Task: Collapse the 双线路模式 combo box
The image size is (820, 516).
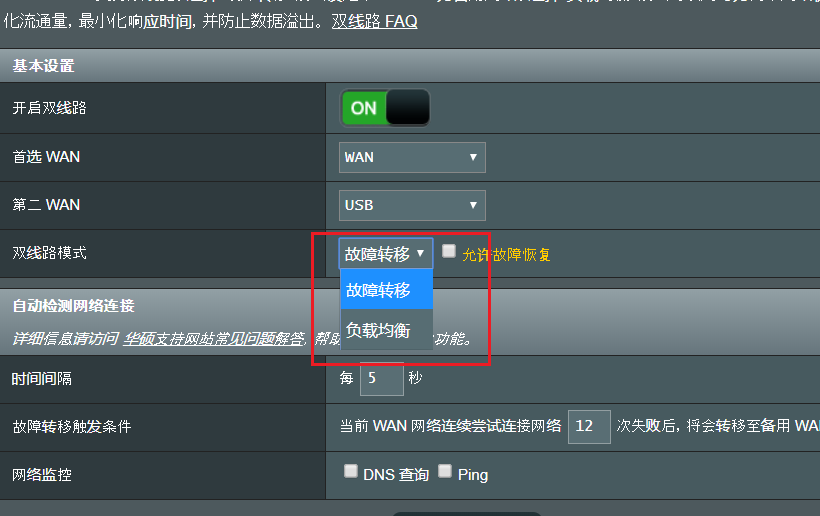Action: 385,254
